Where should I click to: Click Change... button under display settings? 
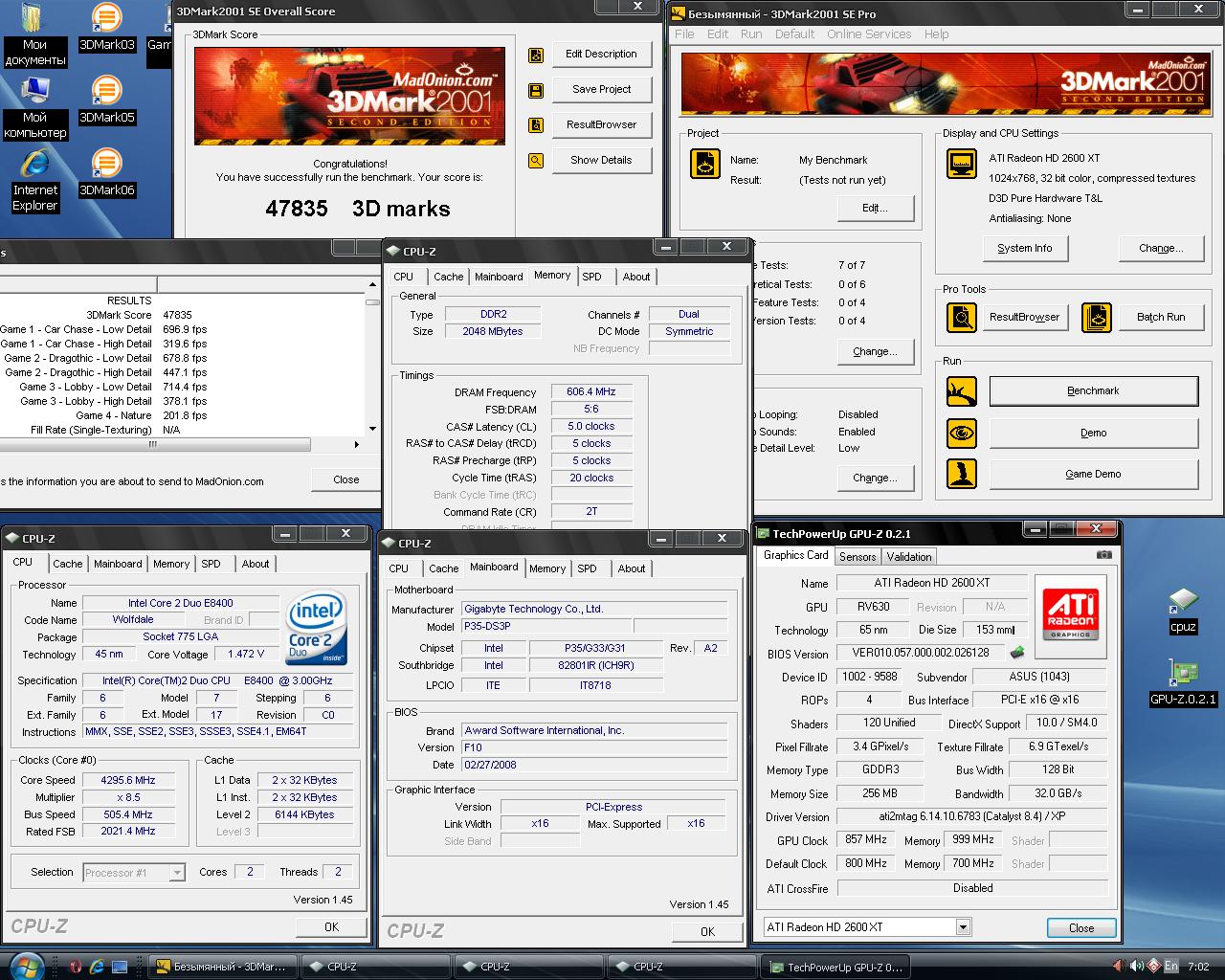click(x=1160, y=248)
